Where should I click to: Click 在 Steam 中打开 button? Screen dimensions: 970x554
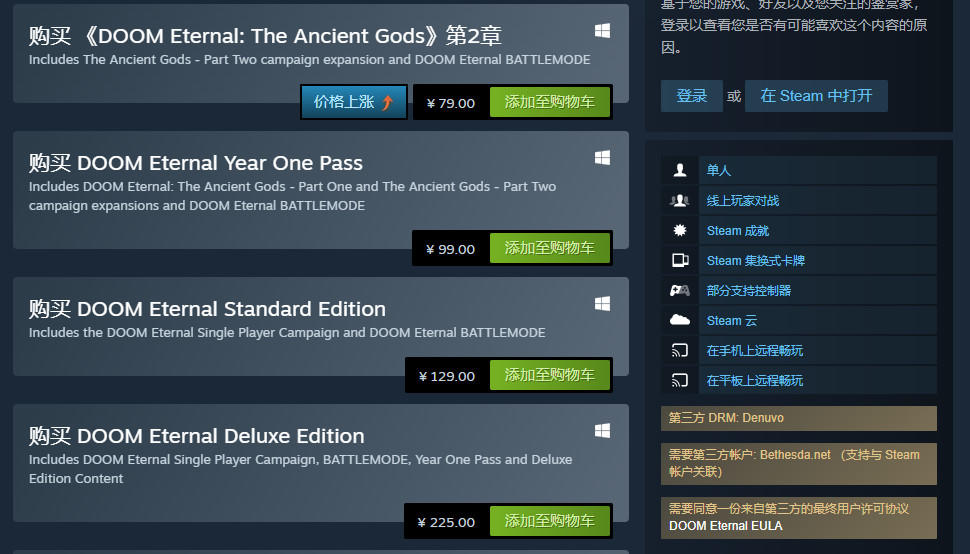[816, 96]
